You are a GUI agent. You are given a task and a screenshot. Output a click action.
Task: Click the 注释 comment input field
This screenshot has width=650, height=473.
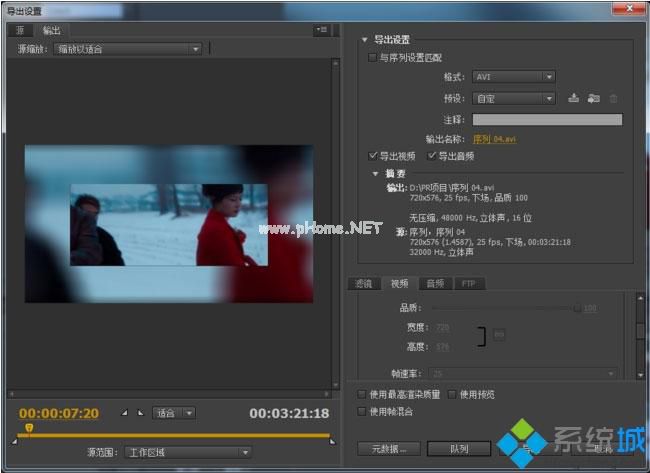pos(547,119)
